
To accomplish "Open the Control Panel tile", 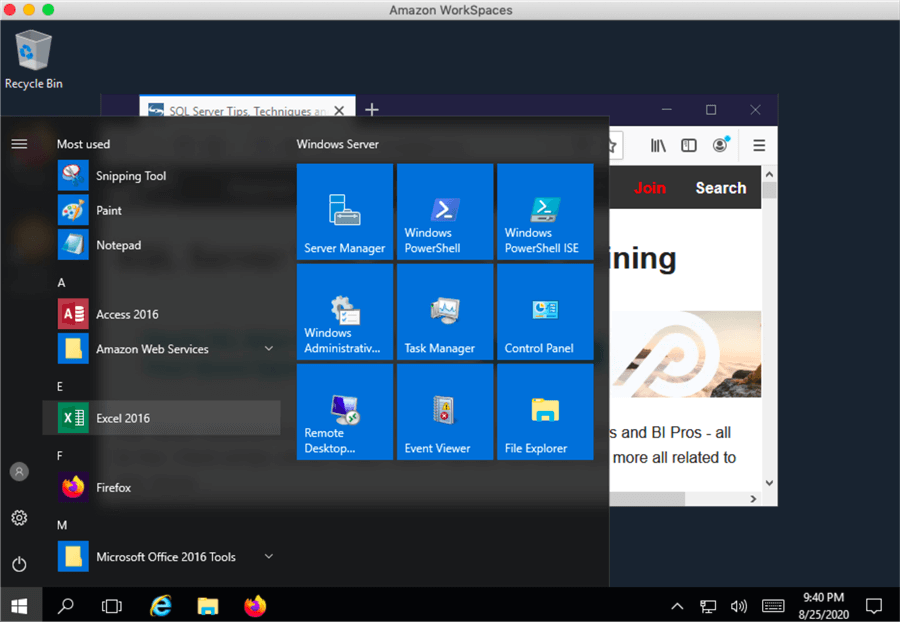I will pos(545,311).
